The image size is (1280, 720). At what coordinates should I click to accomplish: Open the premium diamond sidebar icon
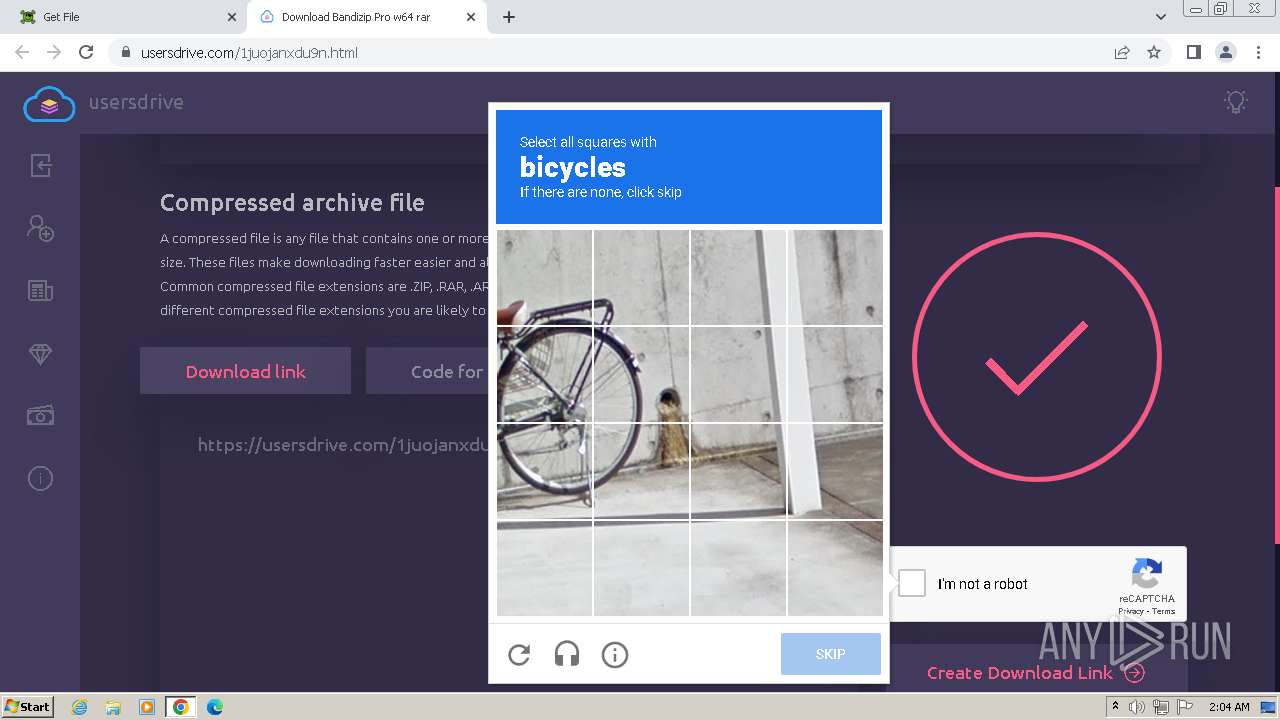click(40, 354)
